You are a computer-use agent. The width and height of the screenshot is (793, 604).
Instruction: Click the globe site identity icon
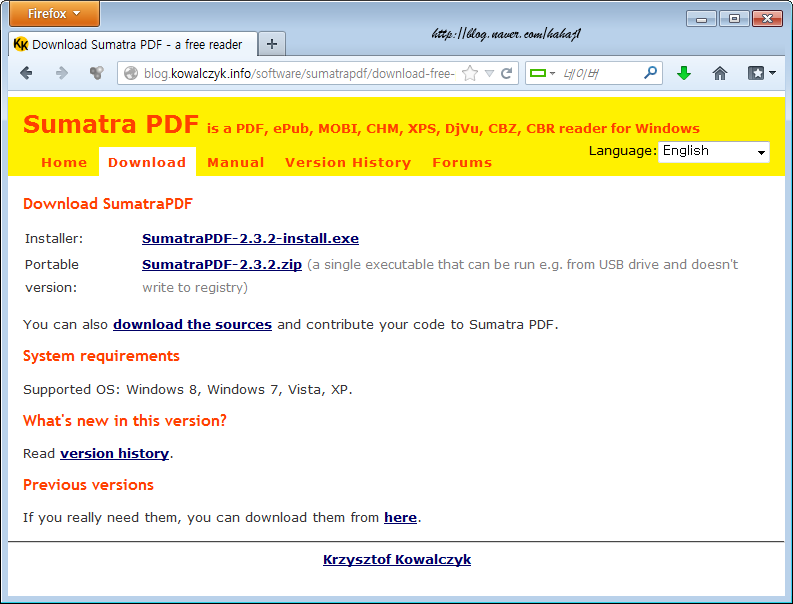(131, 73)
